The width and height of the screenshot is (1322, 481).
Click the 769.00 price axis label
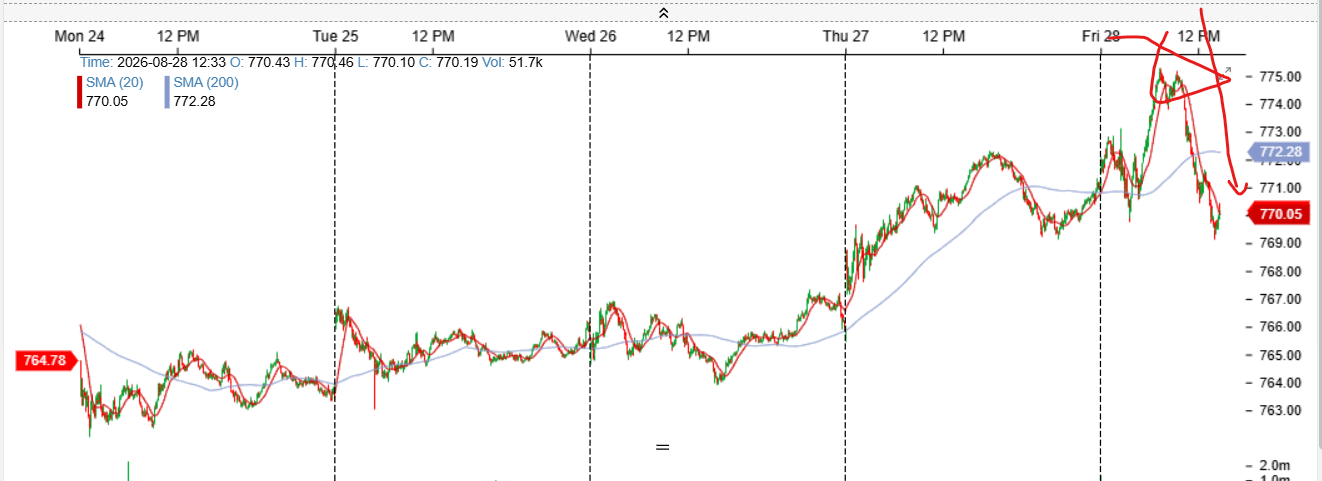pyautogui.click(x=1280, y=243)
